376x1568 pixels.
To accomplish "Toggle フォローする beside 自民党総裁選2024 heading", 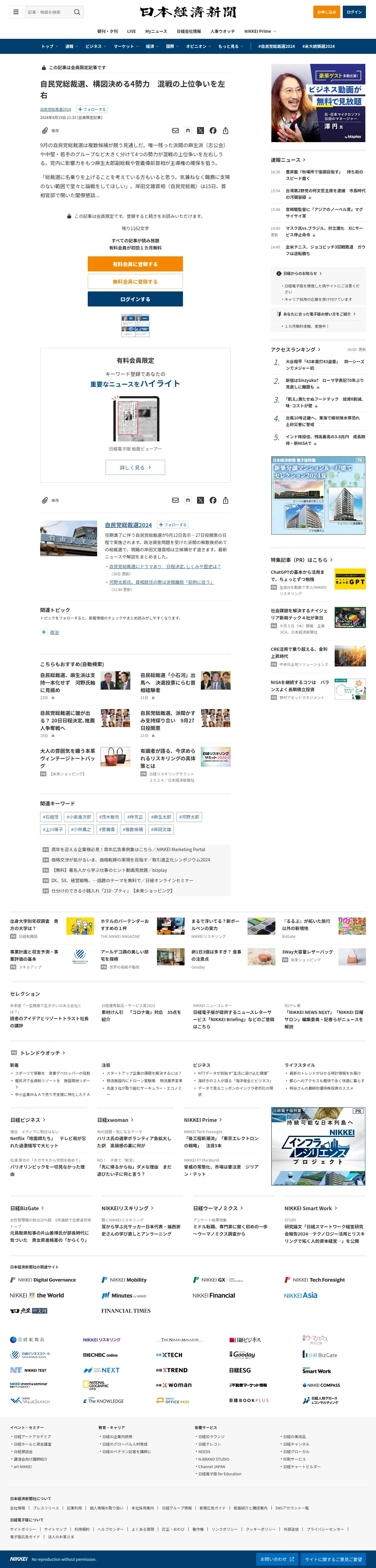I will [173, 525].
